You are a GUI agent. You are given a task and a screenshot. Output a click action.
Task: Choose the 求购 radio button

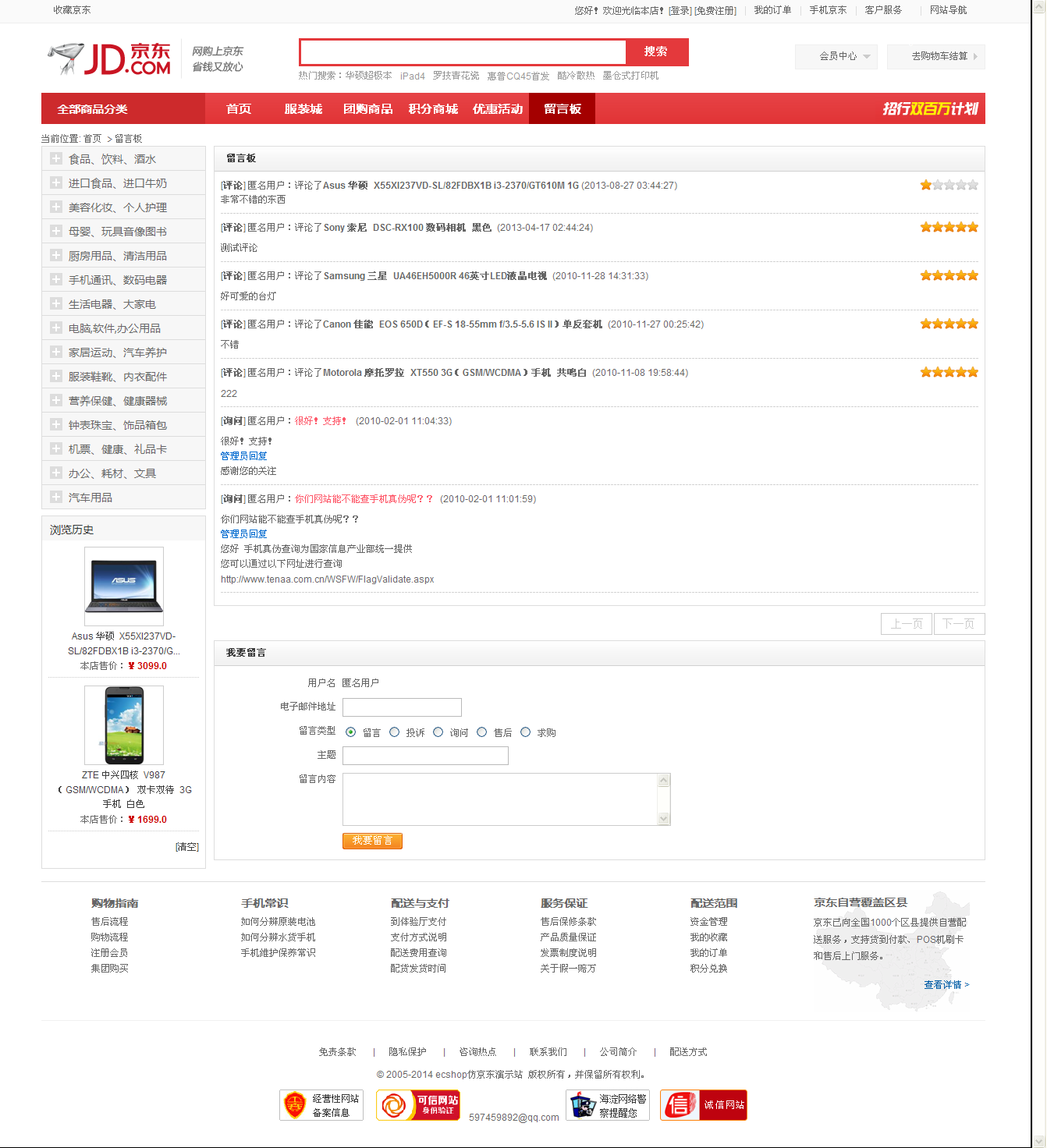tap(526, 732)
